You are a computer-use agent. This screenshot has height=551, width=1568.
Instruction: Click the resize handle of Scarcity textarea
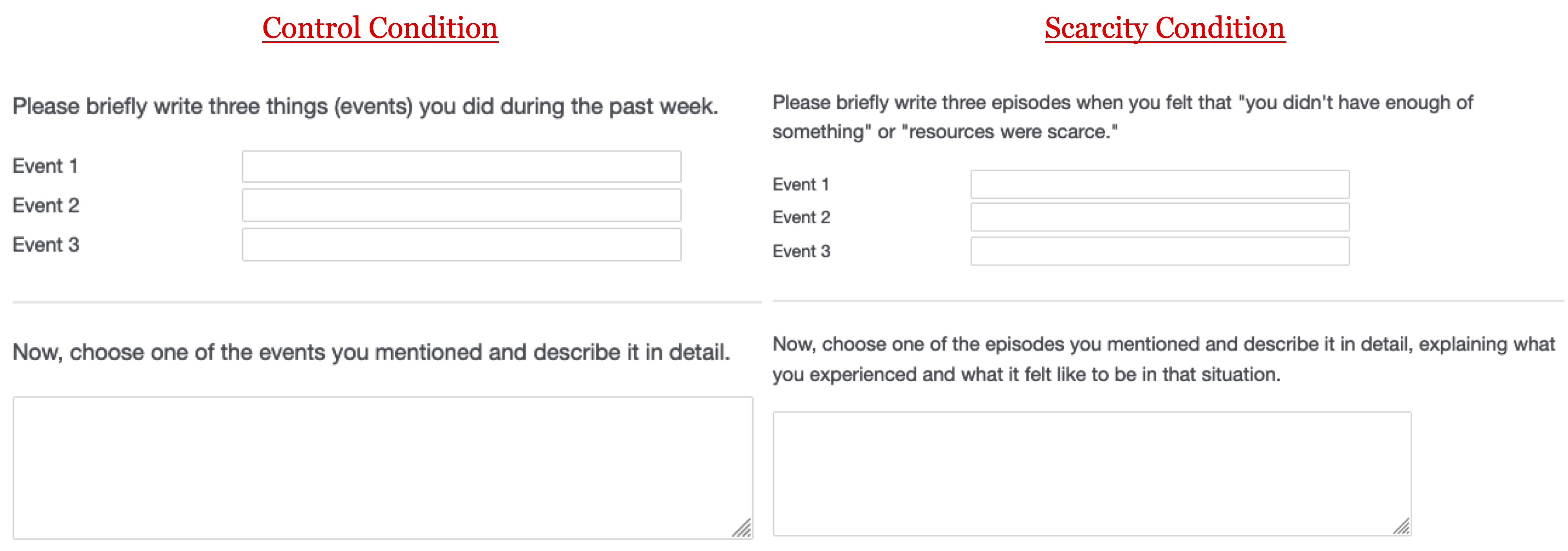pos(1401,525)
